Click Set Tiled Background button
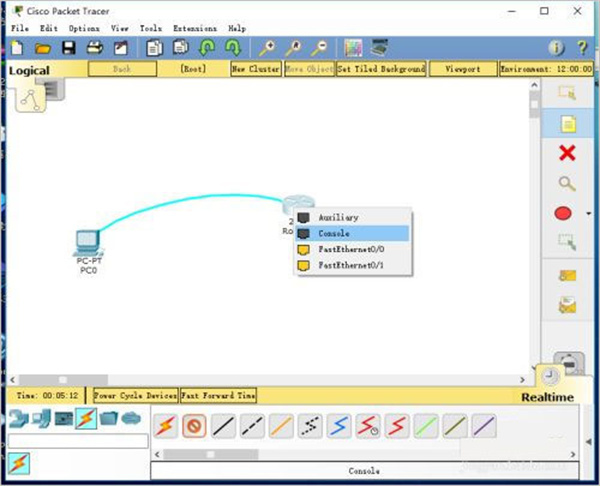600x486 pixels. click(380, 70)
